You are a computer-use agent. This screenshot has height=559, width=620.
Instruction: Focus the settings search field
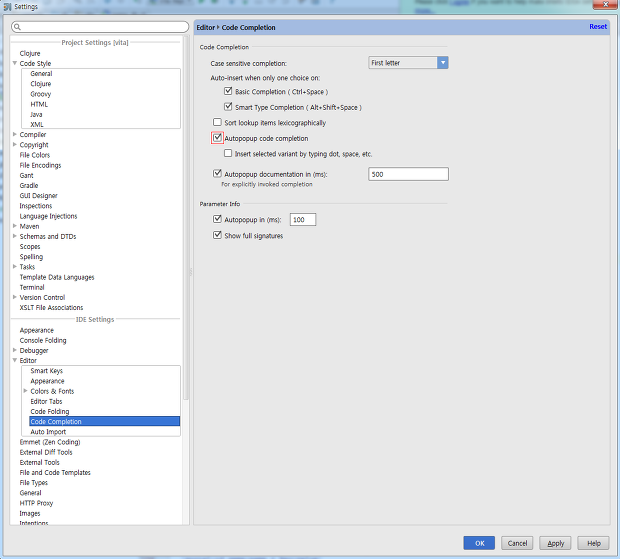(x=100, y=27)
